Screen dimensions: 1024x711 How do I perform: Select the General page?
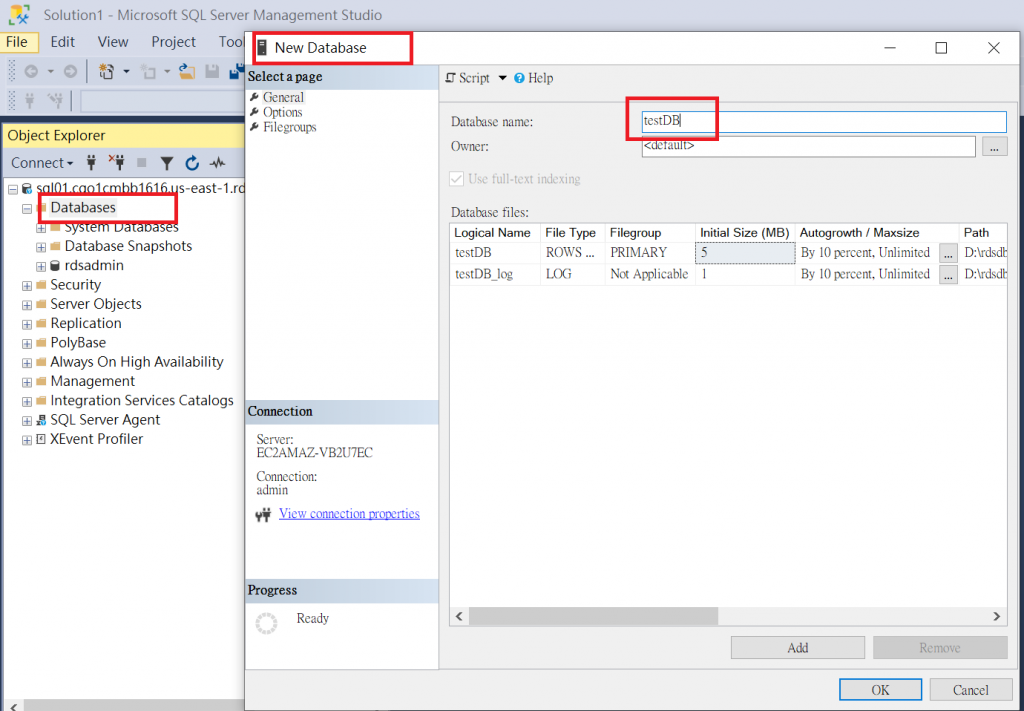click(283, 97)
